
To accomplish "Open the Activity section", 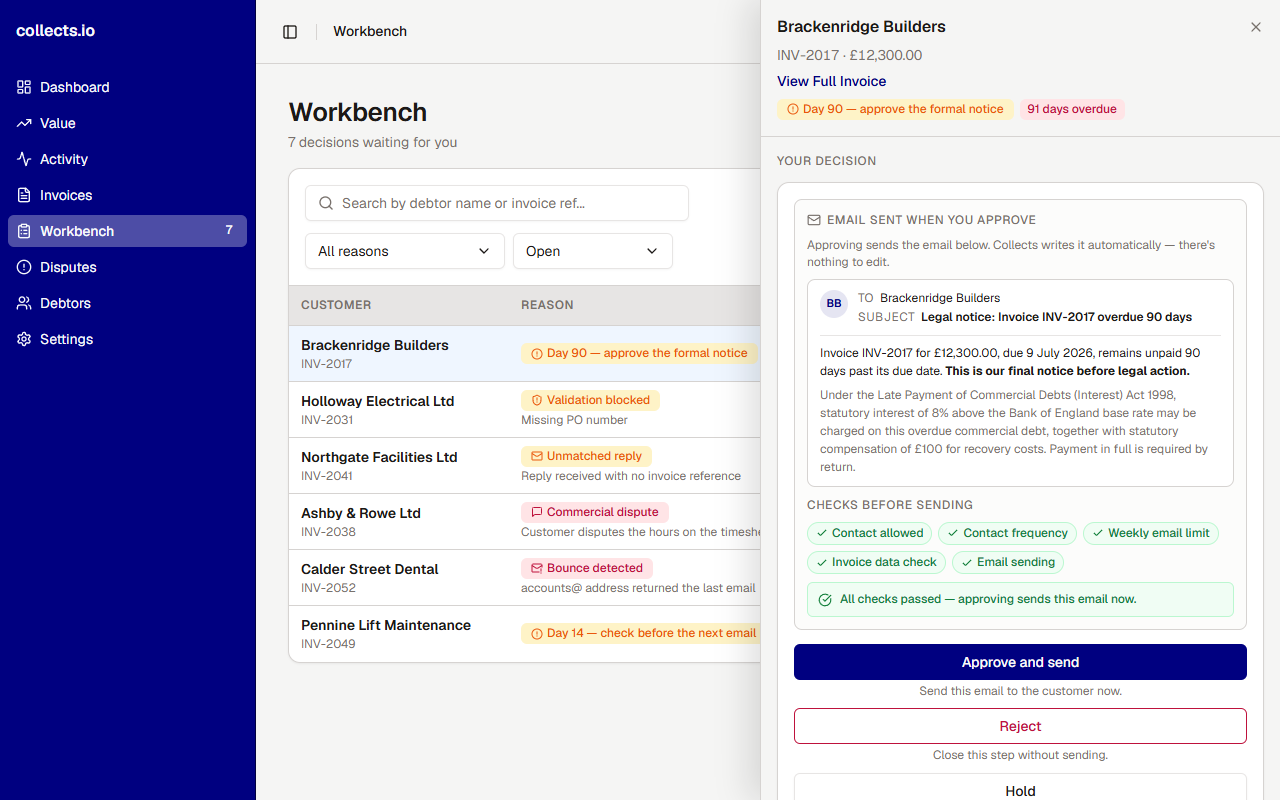I will tap(127, 159).
